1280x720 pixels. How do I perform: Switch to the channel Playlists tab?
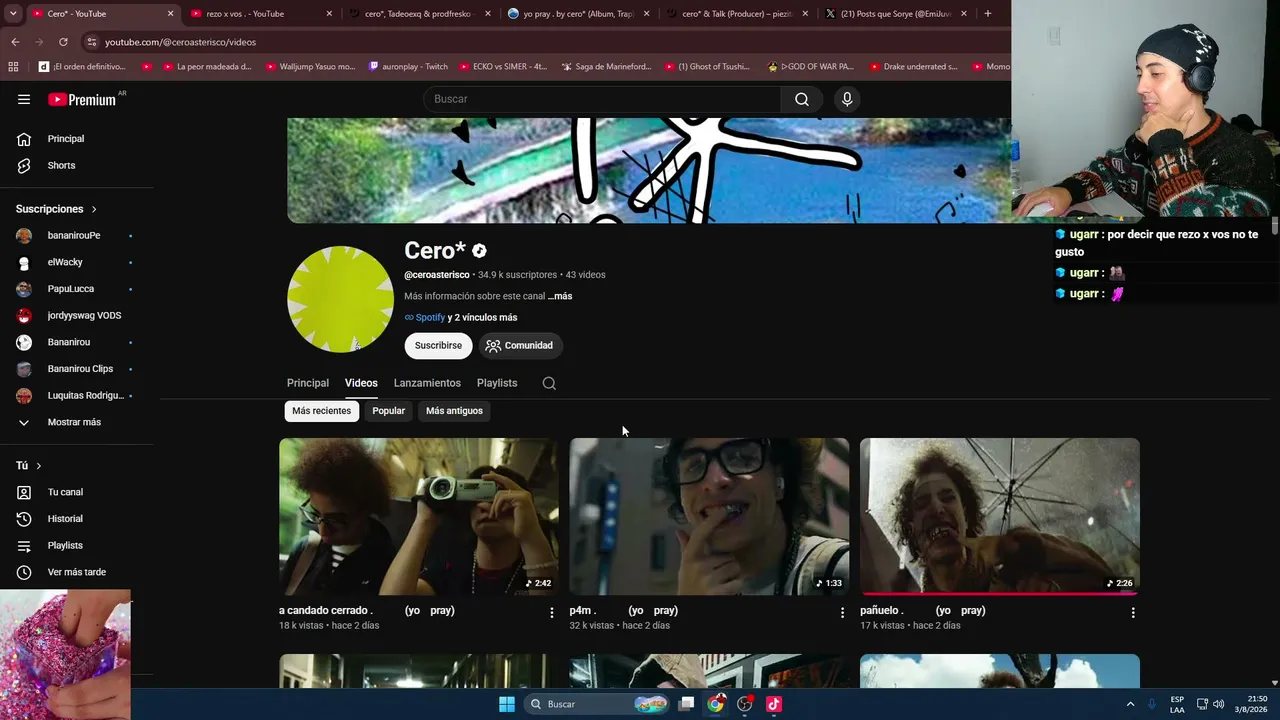pos(497,383)
